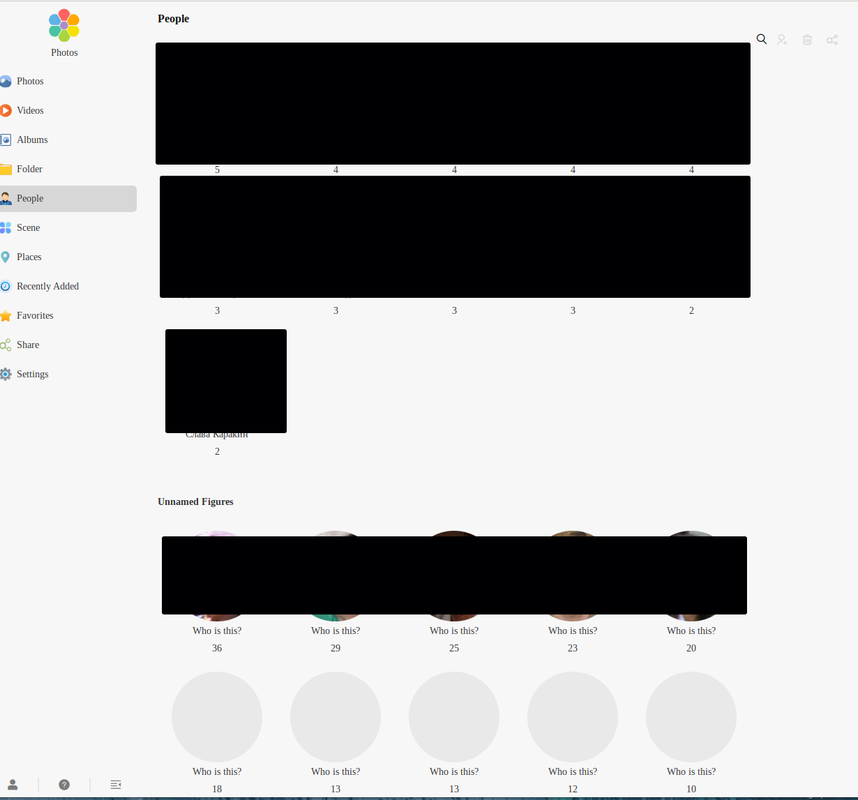Click the People avatar icon in sidebar
The width and height of the screenshot is (858, 800).
tap(5, 198)
